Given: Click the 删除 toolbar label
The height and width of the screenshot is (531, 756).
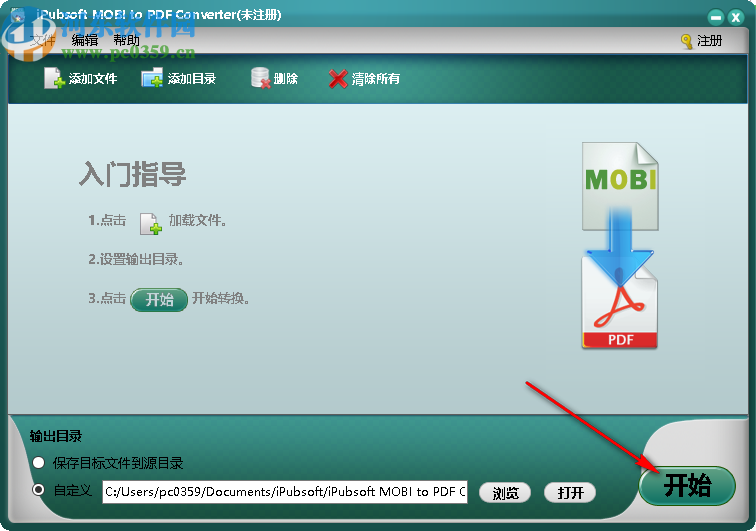Looking at the screenshot, I should click(x=285, y=79).
